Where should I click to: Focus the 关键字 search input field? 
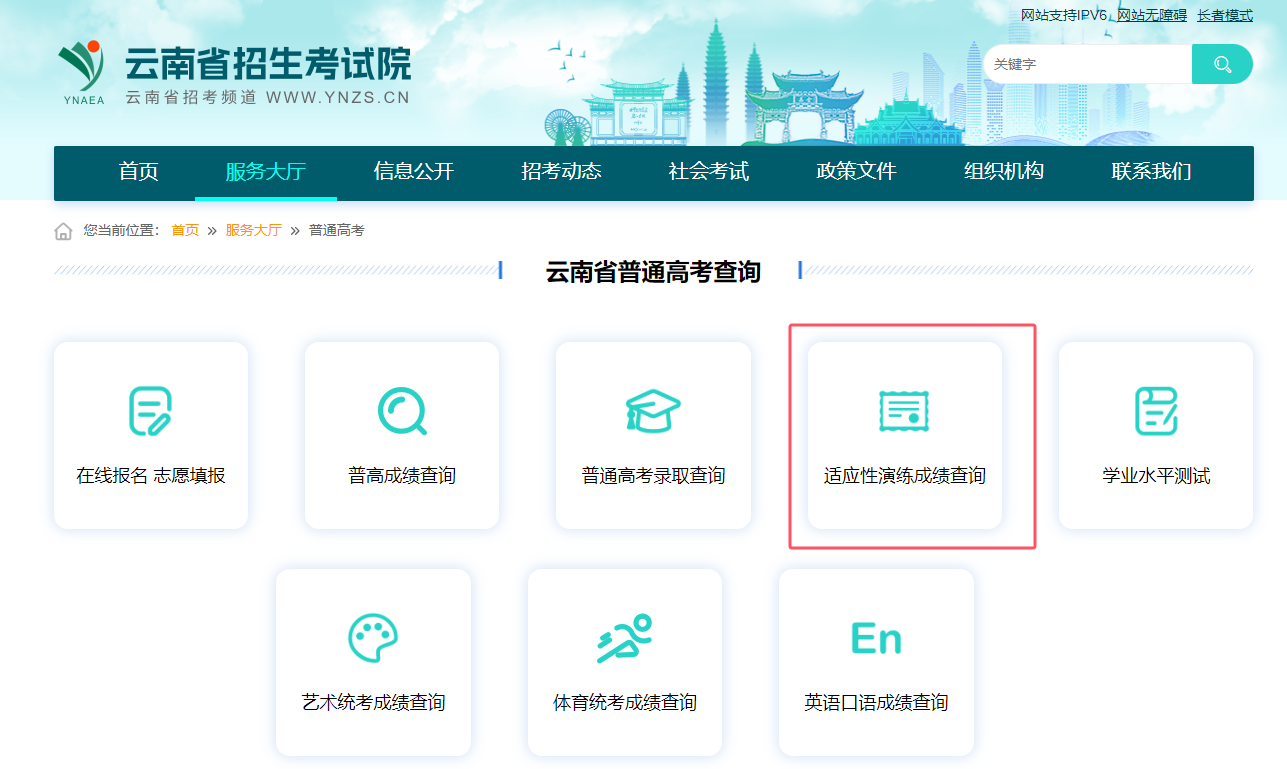(x=1085, y=64)
